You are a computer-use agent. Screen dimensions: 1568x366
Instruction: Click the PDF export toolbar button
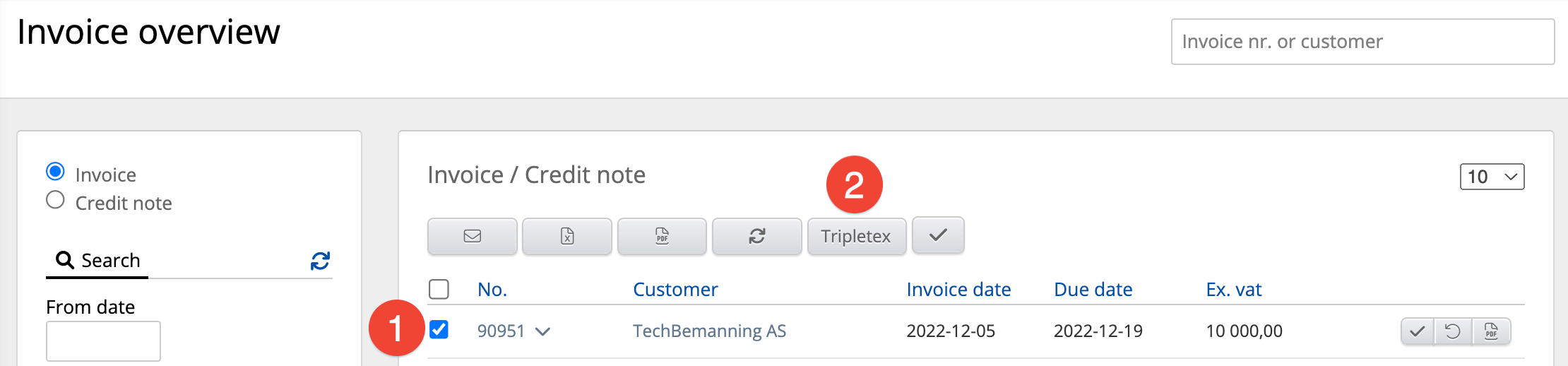click(662, 236)
